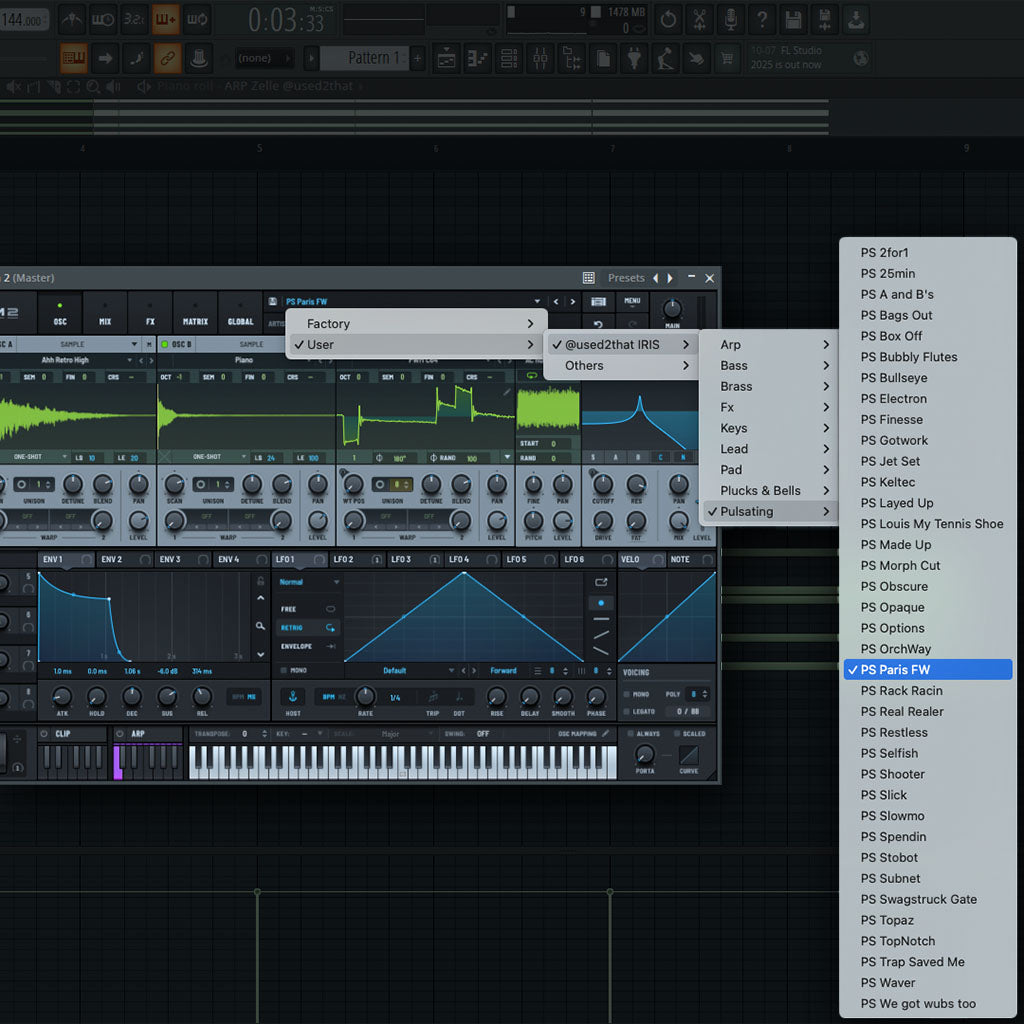This screenshot has height=1024, width=1024.
Task: Click the link chain icon in toolbar
Action: point(167,59)
